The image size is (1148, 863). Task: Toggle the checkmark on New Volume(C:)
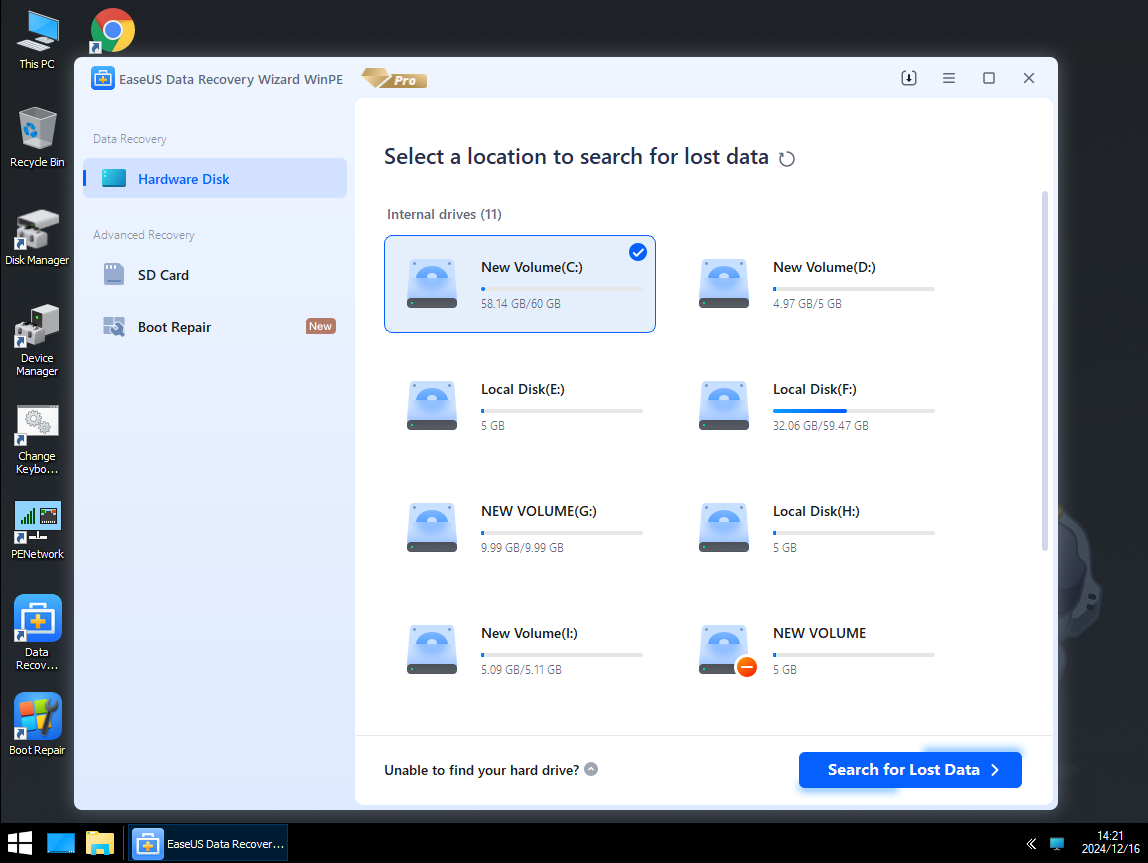click(638, 253)
